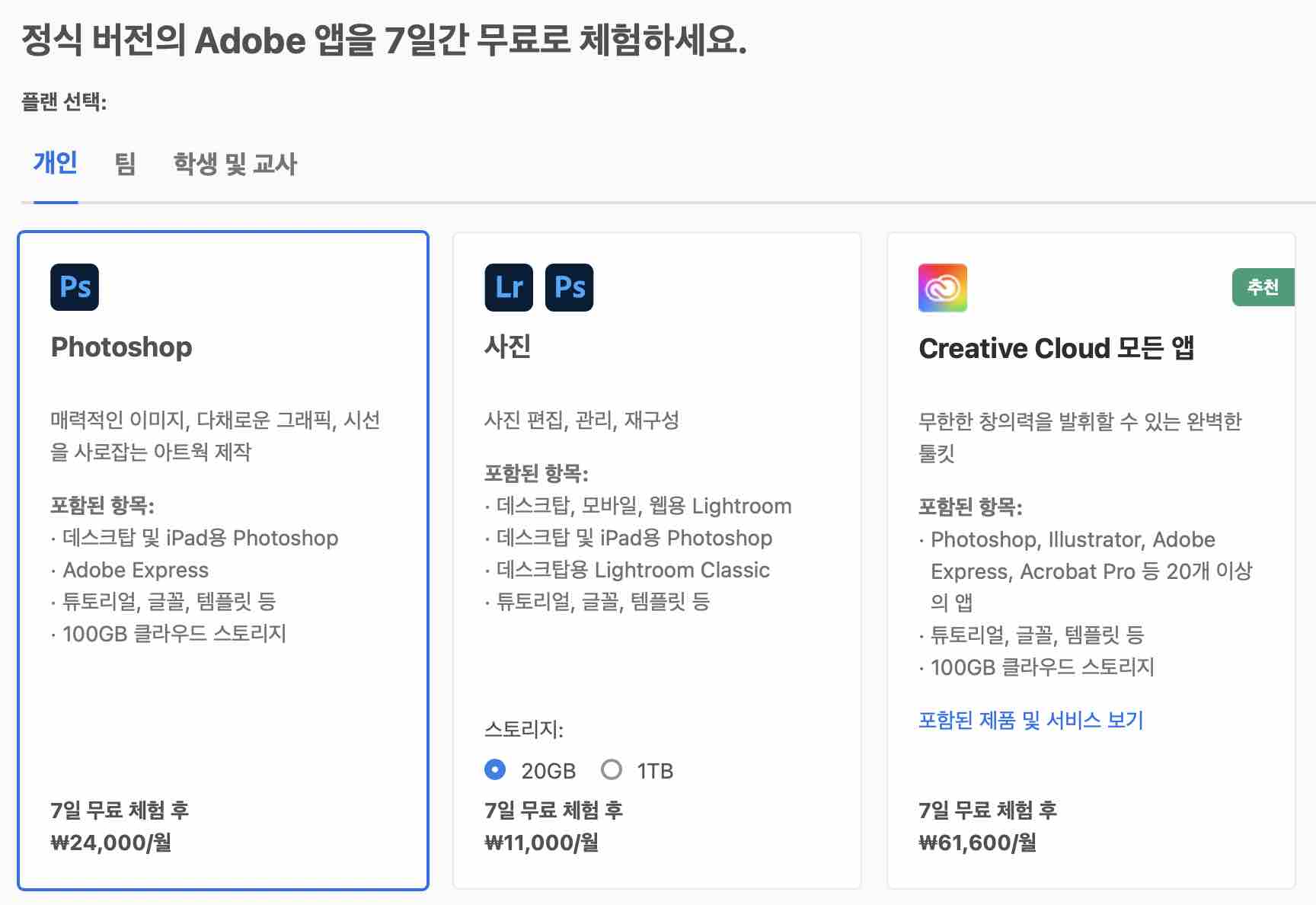
Task: Click 데스크탑 및 iPad용 Photoshop in Photoshop card
Action: (x=200, y=538)
